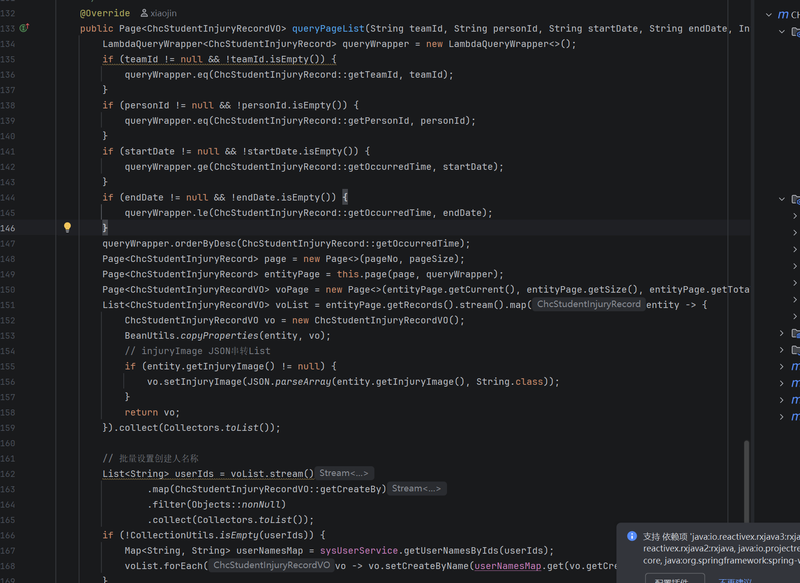The height and width of the screenshot is (583, 800).
Task: Click the editor vertical scrollbar thumb
Action: (x=746, y=482)
